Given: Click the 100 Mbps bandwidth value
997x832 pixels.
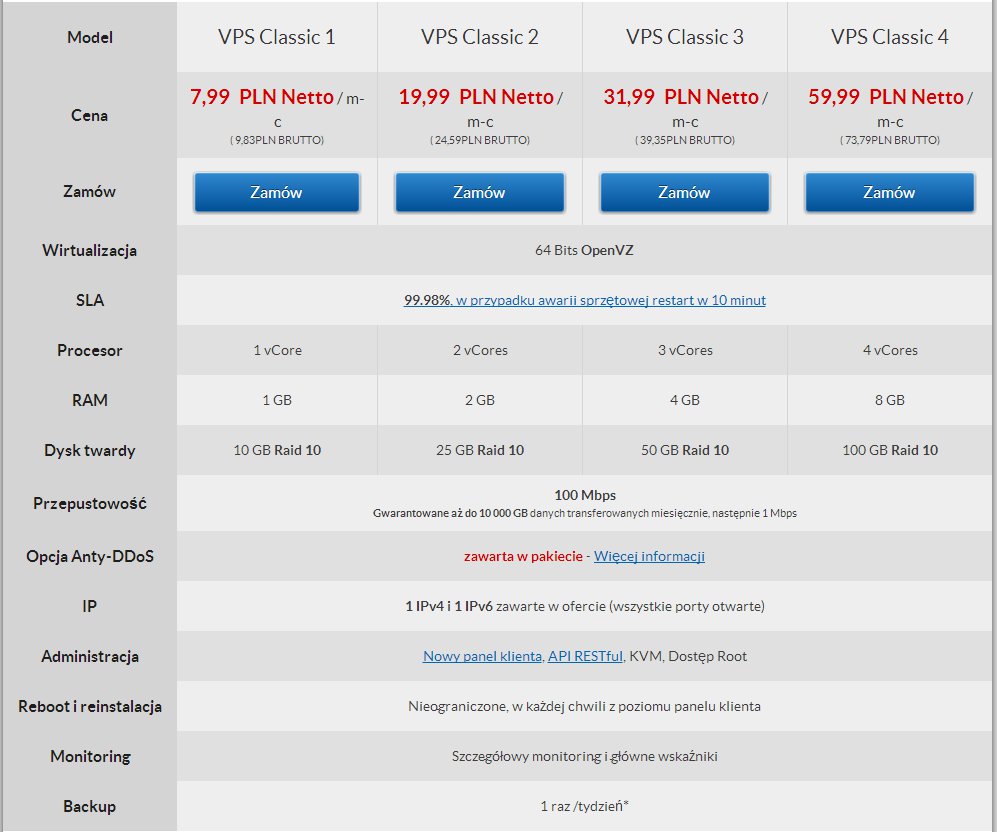Looking at the screenshot, I should (x=585, y=495).
